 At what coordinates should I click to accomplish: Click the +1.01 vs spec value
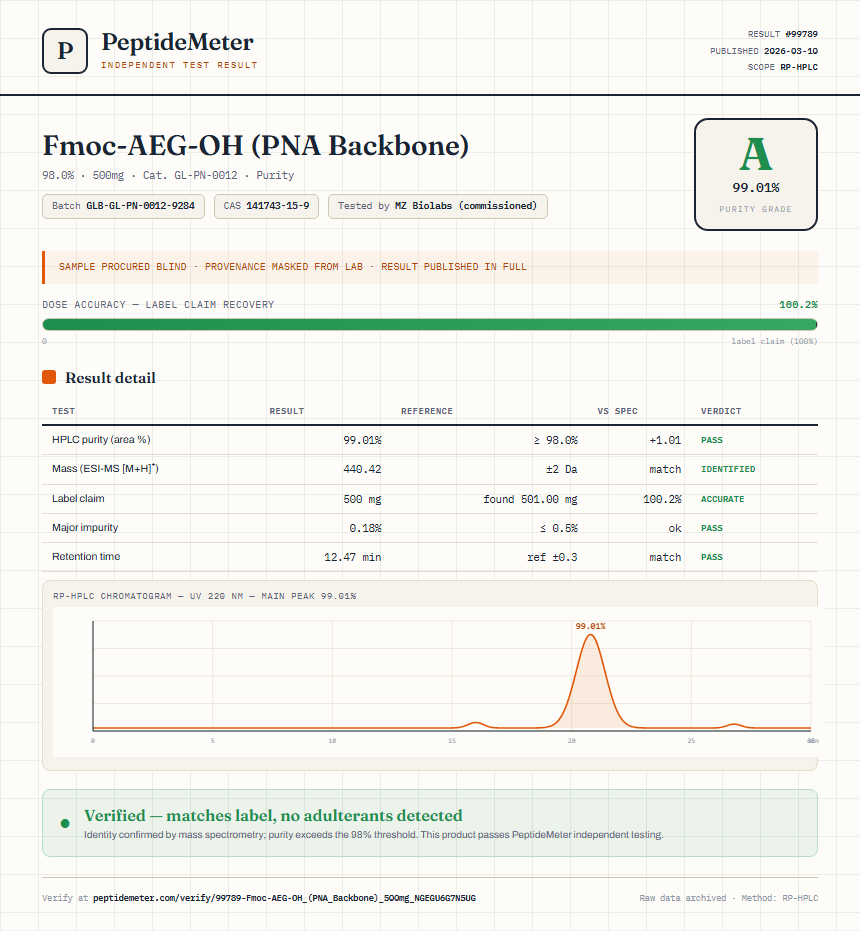(x=665, y=440)
